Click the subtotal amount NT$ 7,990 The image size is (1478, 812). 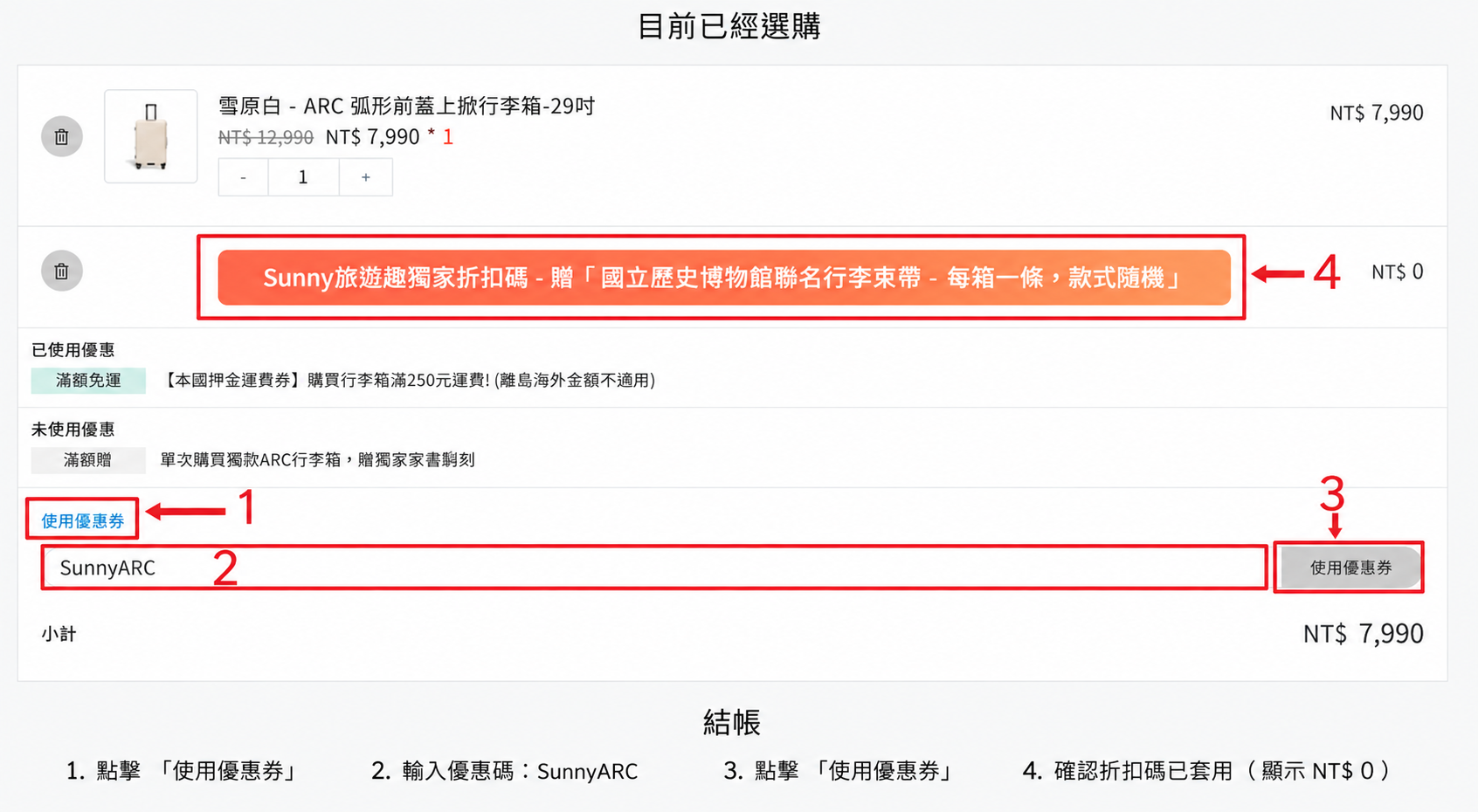(x=1363, y=633)
